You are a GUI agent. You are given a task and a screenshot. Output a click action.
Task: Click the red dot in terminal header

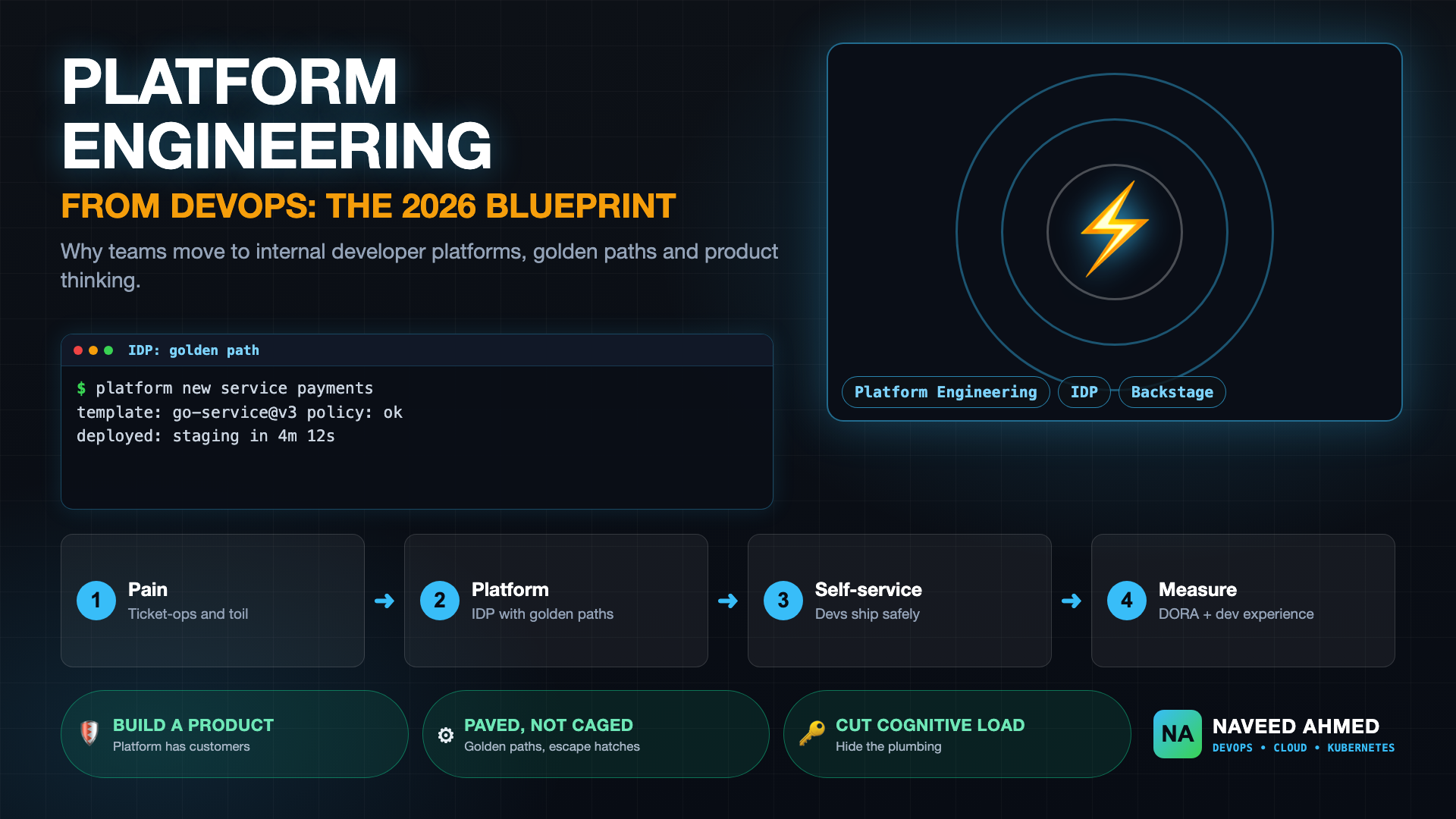(x=78, y=350)
